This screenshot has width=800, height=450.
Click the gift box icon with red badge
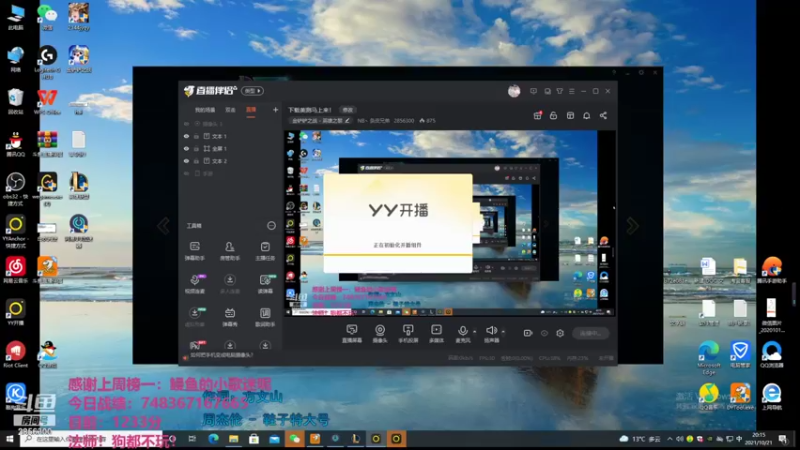tap(537, 116)
